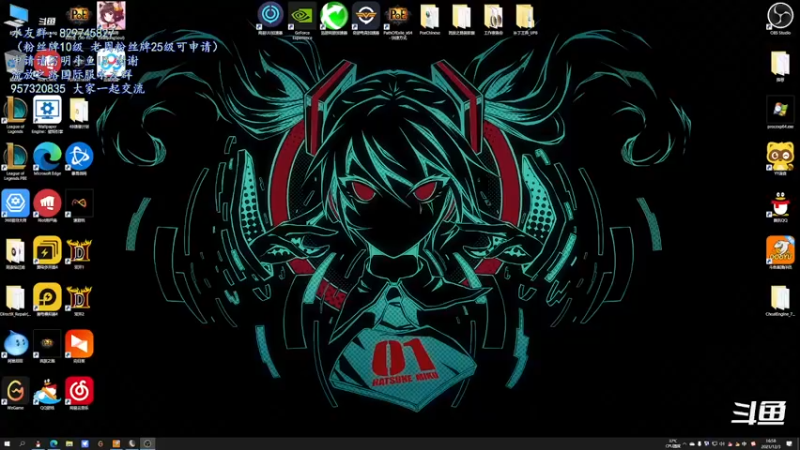Launch the Battle.net desktop shortcut
The width and height of the screenshot is (800, 450).
coord(79,159)
